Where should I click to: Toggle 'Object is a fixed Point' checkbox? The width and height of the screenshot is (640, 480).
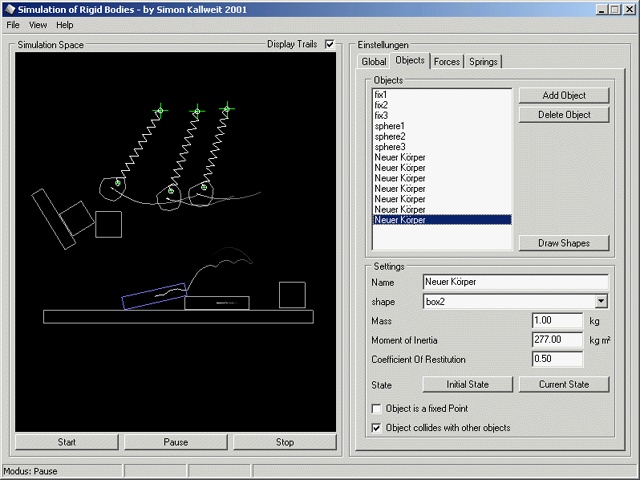click(x=376, y=409)
